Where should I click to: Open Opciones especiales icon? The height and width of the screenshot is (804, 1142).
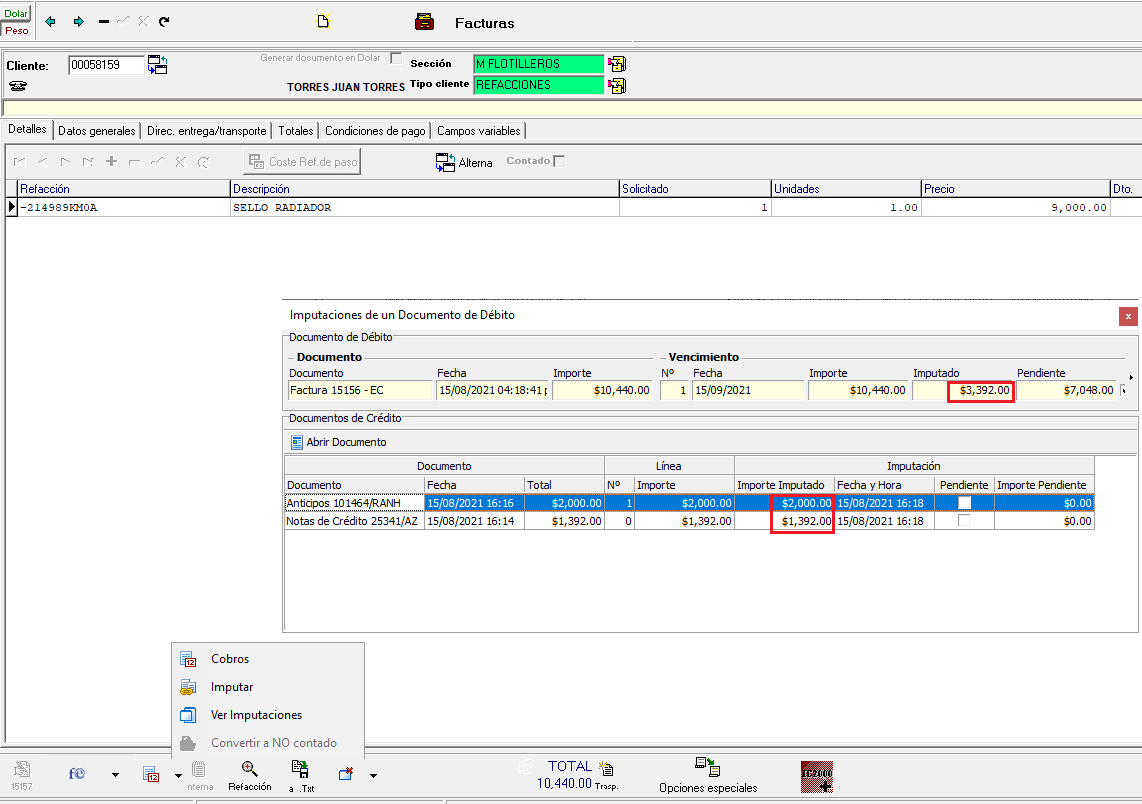707,768
